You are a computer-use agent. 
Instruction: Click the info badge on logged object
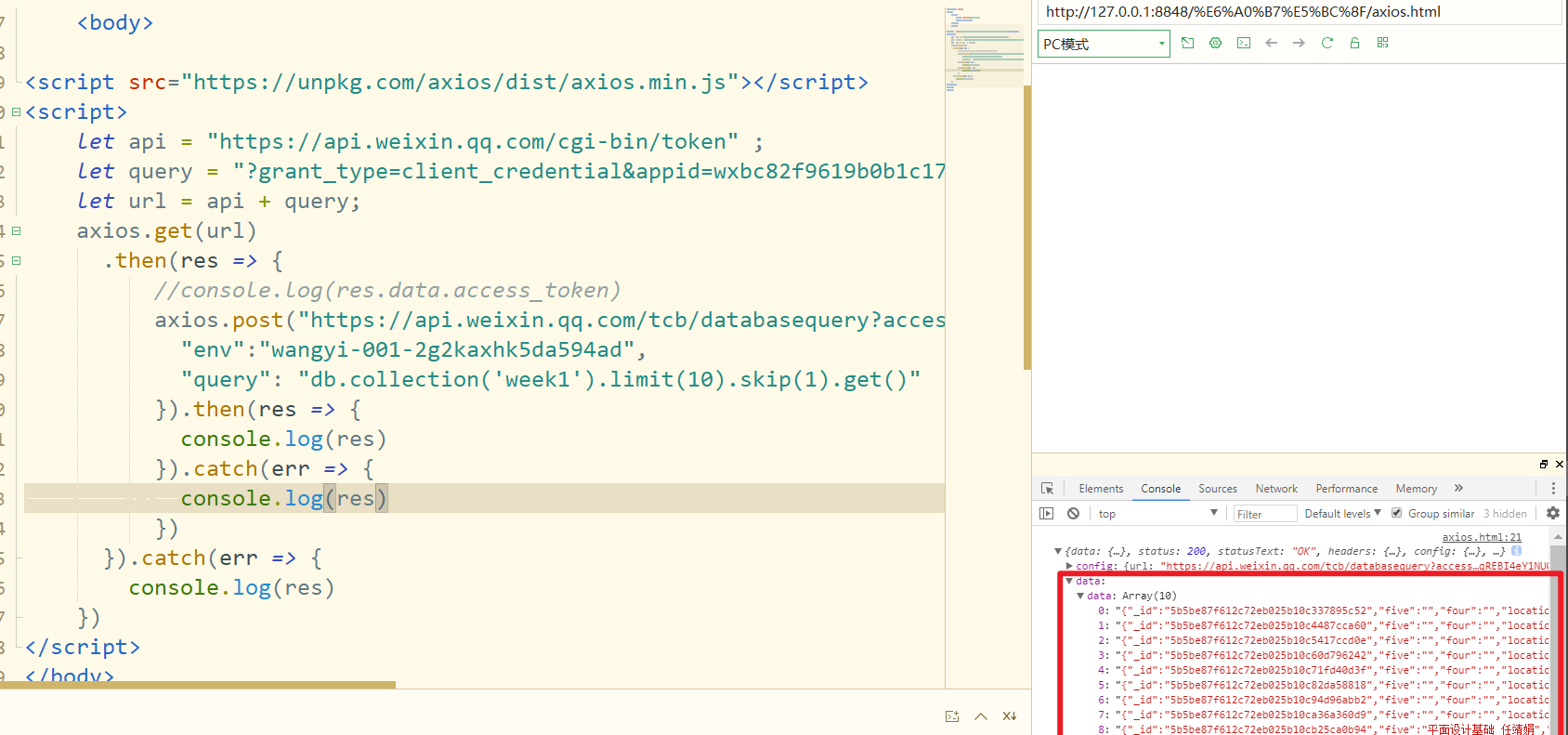[1516, 550]
